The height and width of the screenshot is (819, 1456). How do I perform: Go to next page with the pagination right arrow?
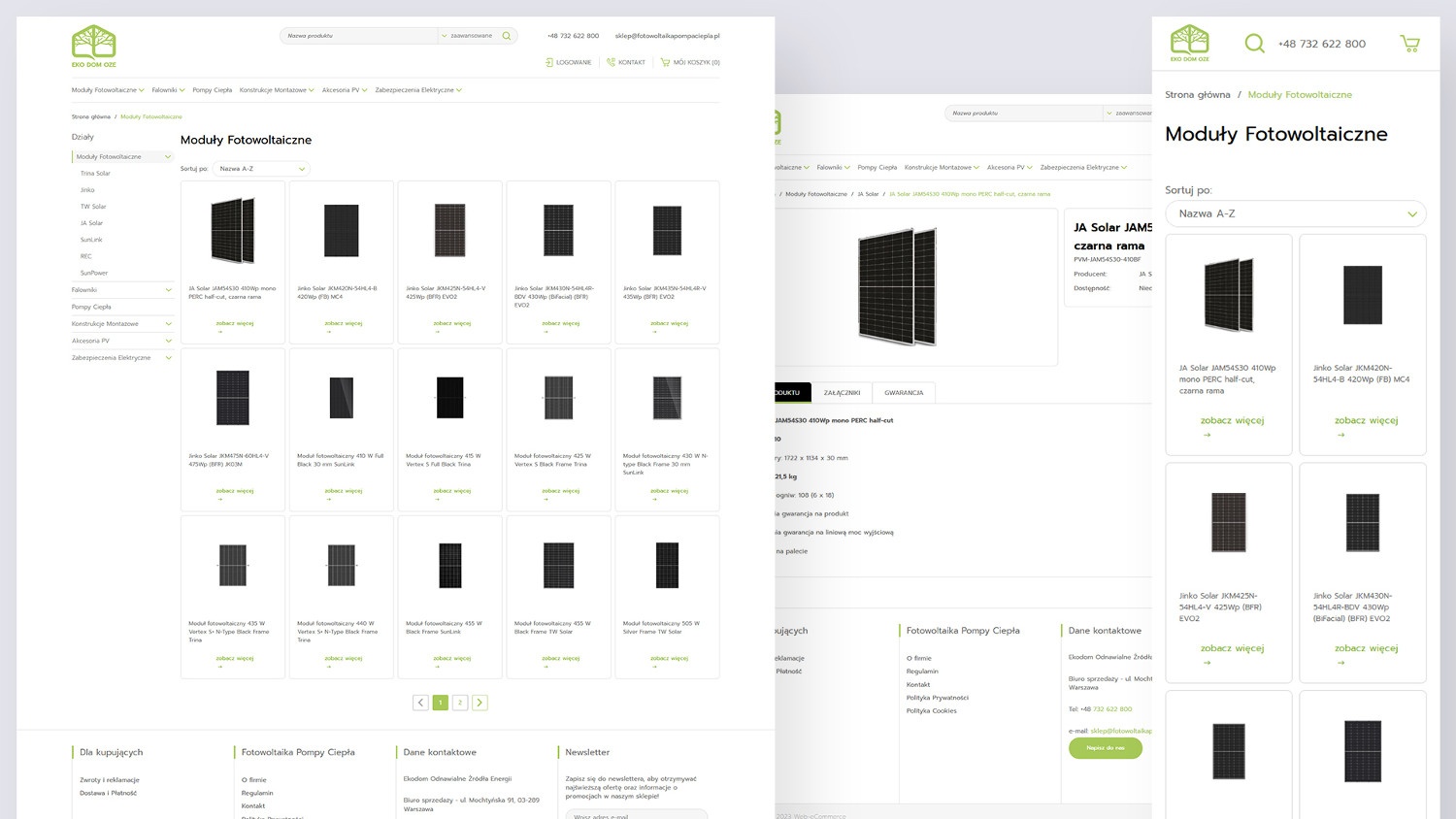(480, 703)
